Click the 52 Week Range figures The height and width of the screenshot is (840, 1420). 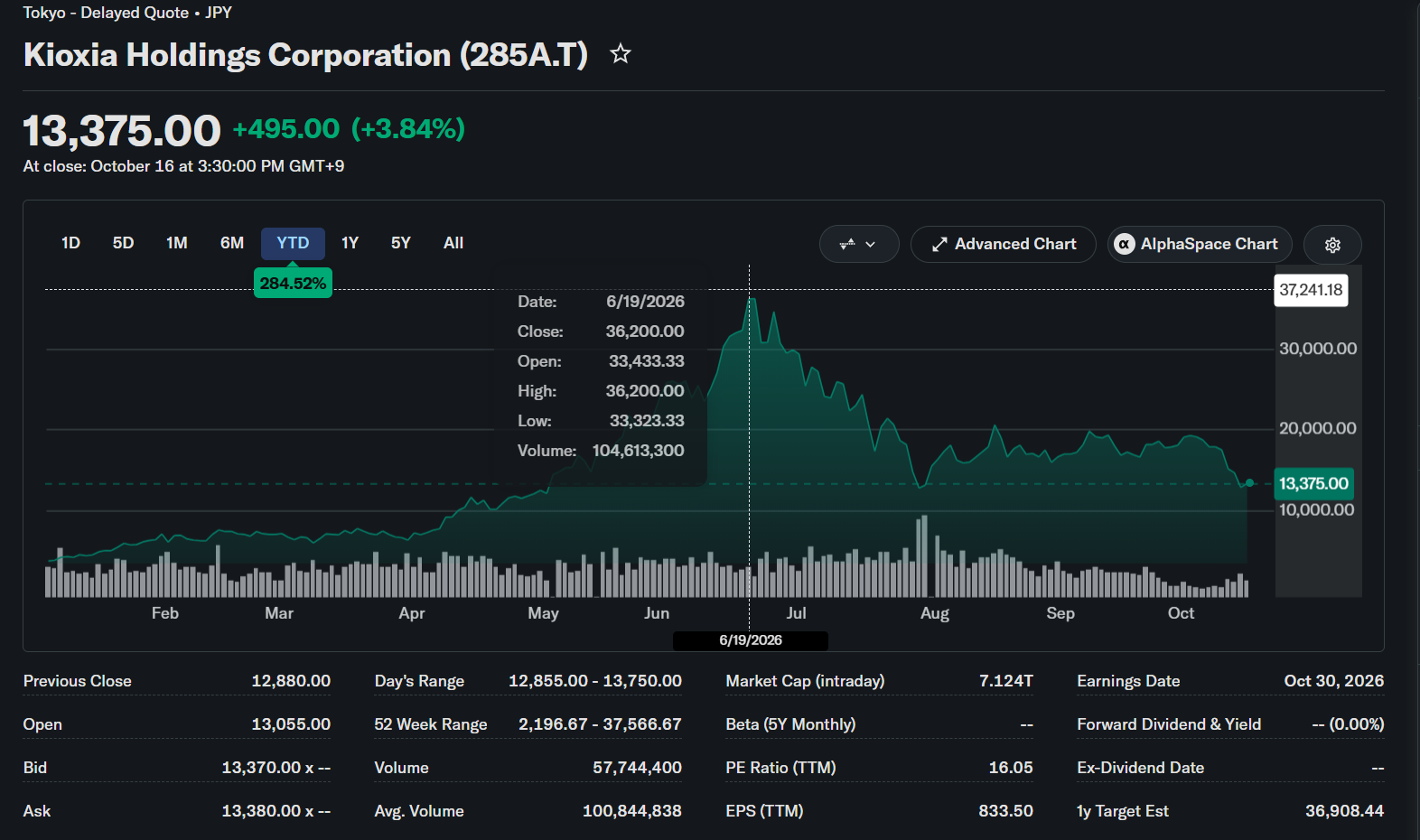tap(600, 724)
